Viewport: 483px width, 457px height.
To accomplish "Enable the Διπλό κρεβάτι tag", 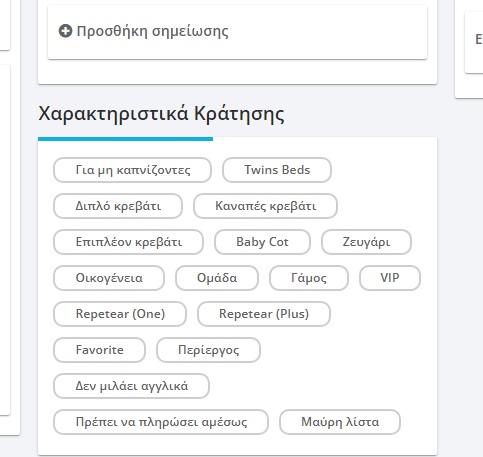I will (x=118, y=206).
